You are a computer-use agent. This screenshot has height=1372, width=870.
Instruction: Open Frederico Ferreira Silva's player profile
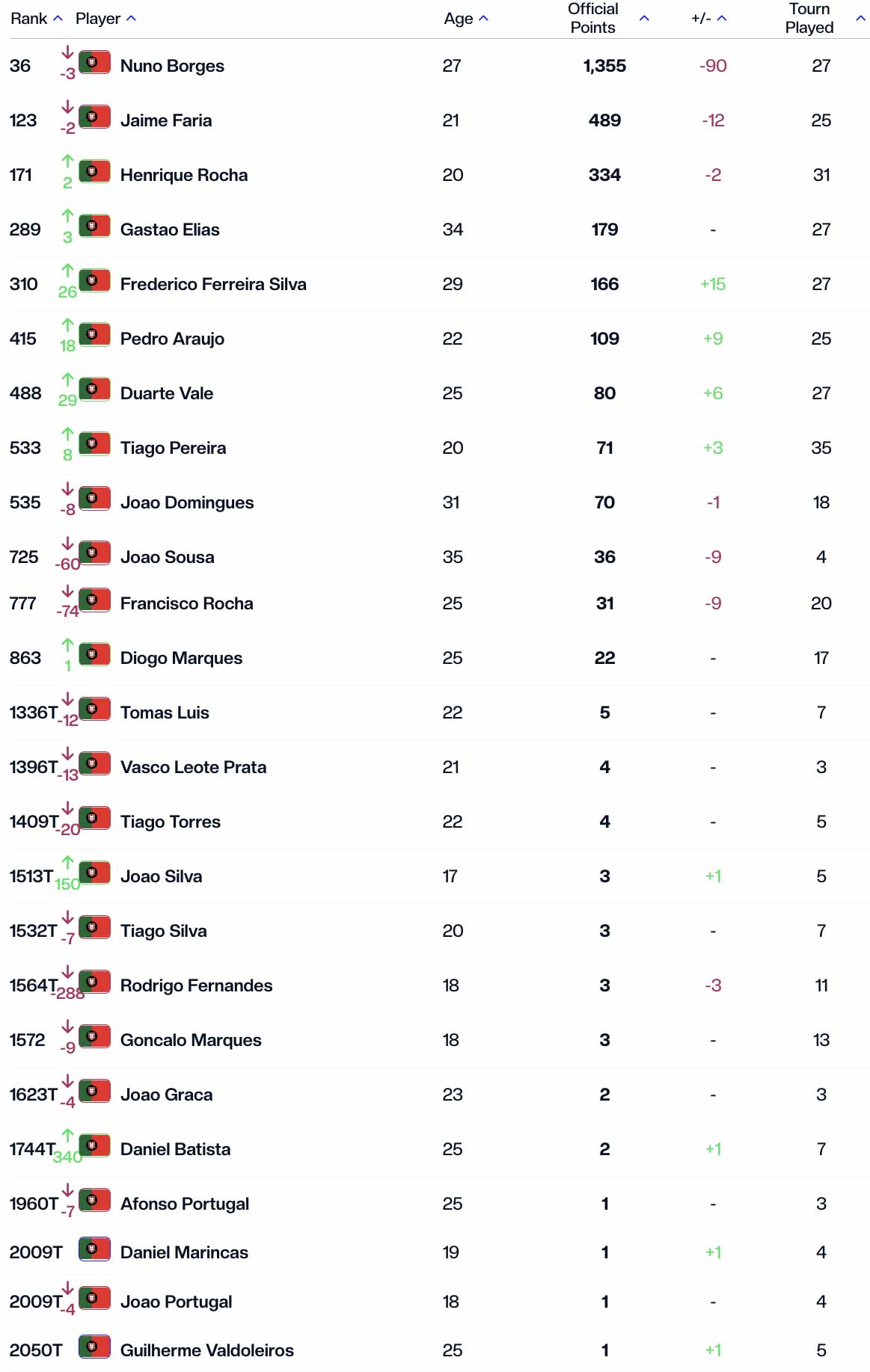[x=213, y=284]
